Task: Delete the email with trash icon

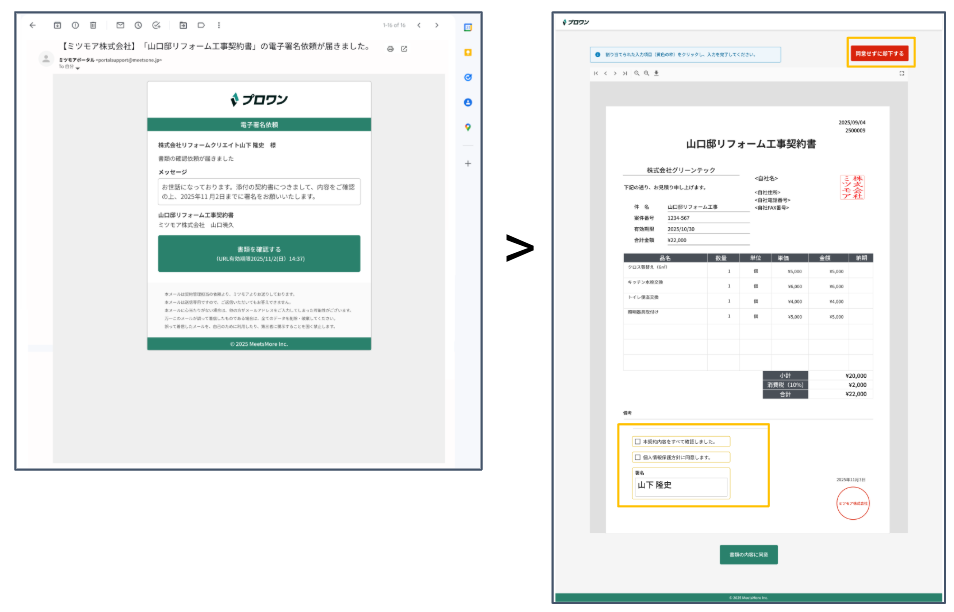Action: coord(93,26)
